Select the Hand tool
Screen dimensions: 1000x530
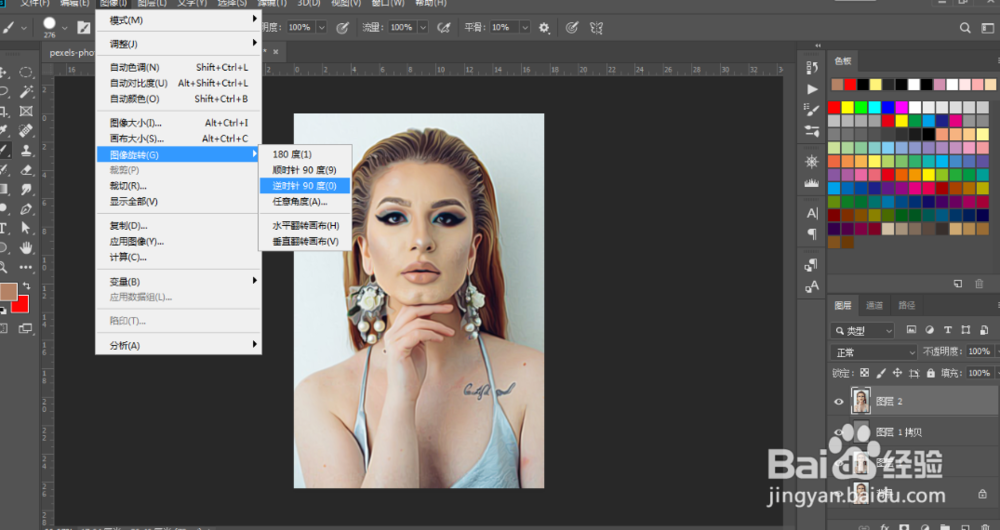pos(26,247)
